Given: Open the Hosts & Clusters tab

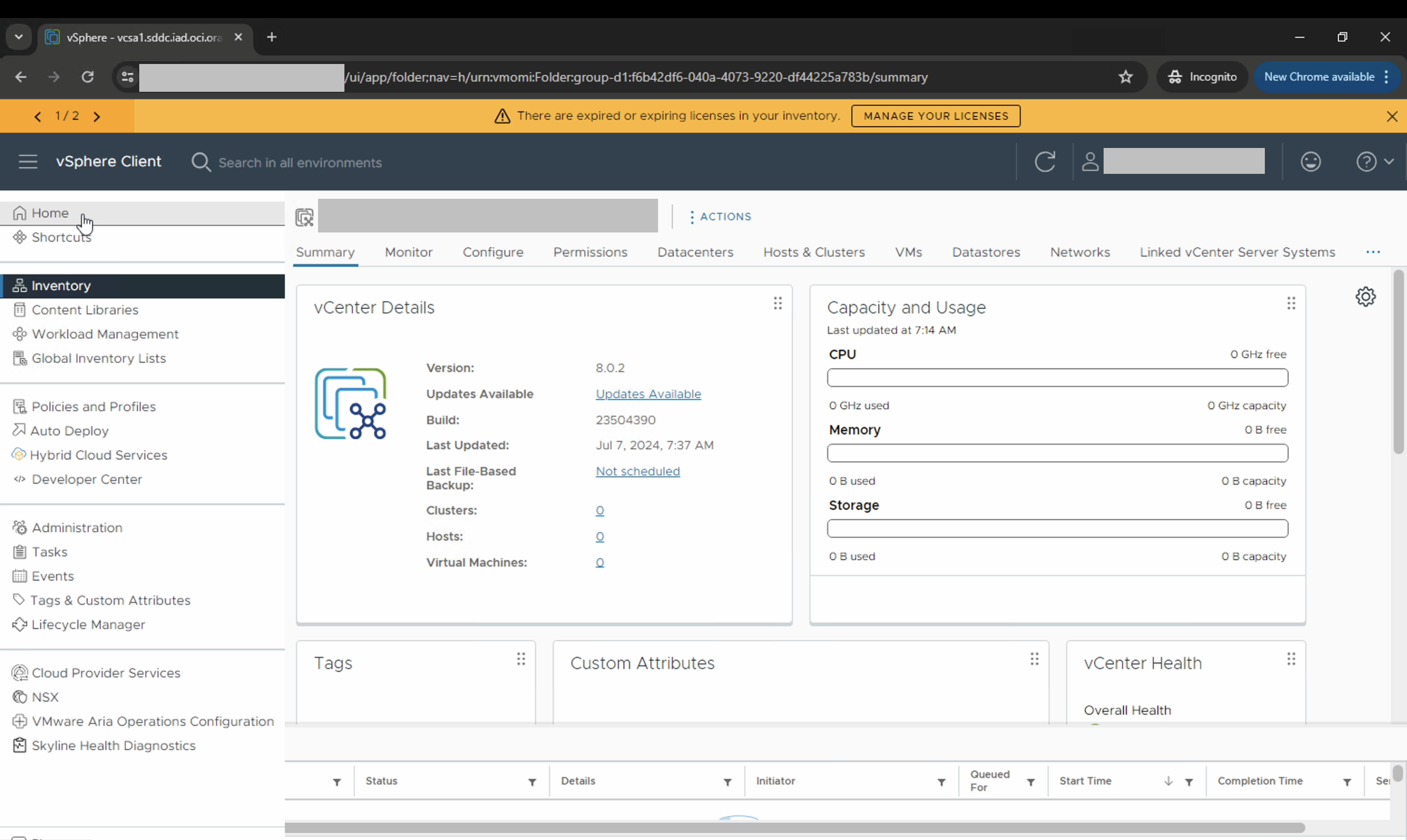Looking at the screenshot, I should coord(813,252).
